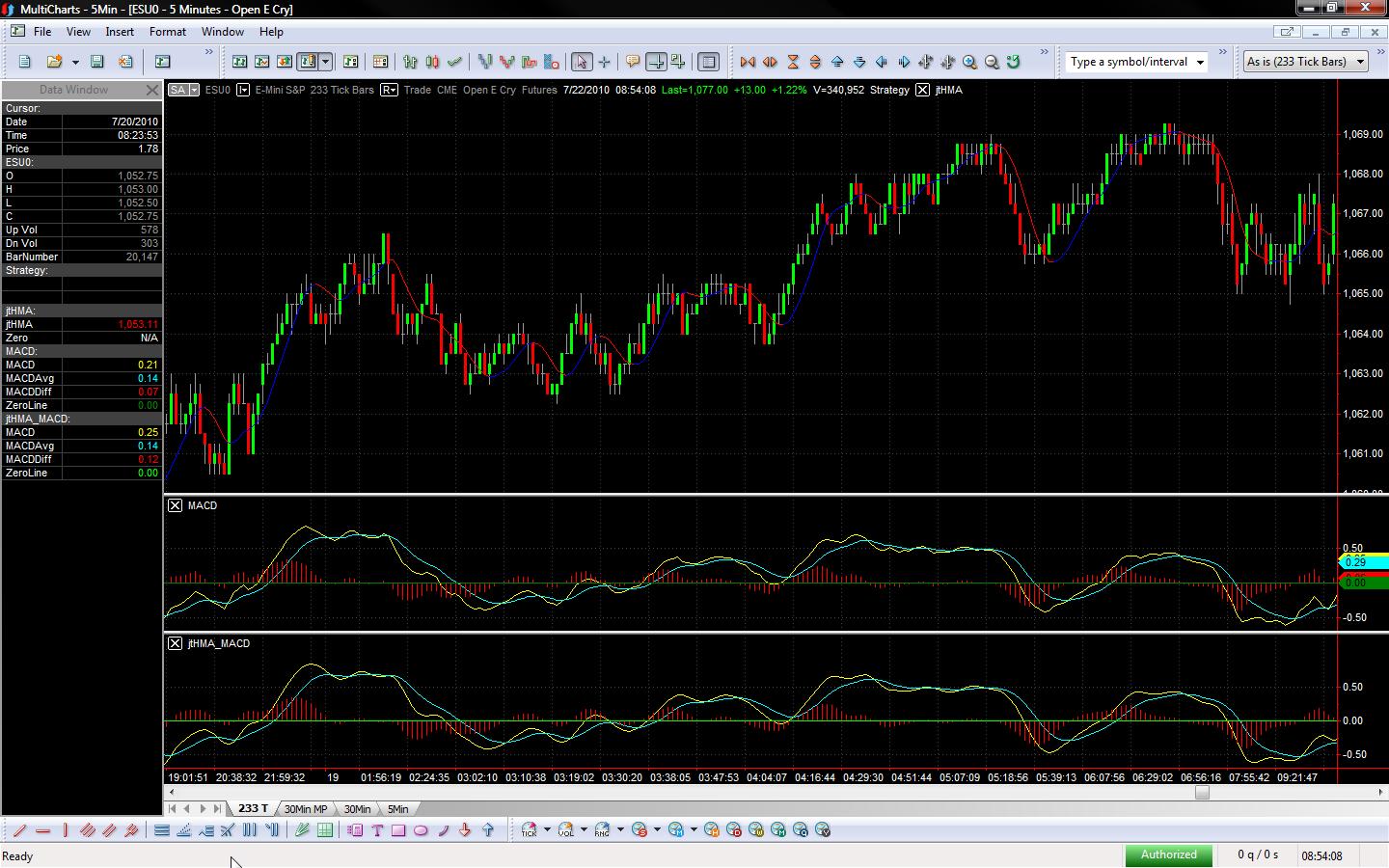This screenshot has height=868, width=1389.
Task: Open the Insert menu
Action: (120, 32)
